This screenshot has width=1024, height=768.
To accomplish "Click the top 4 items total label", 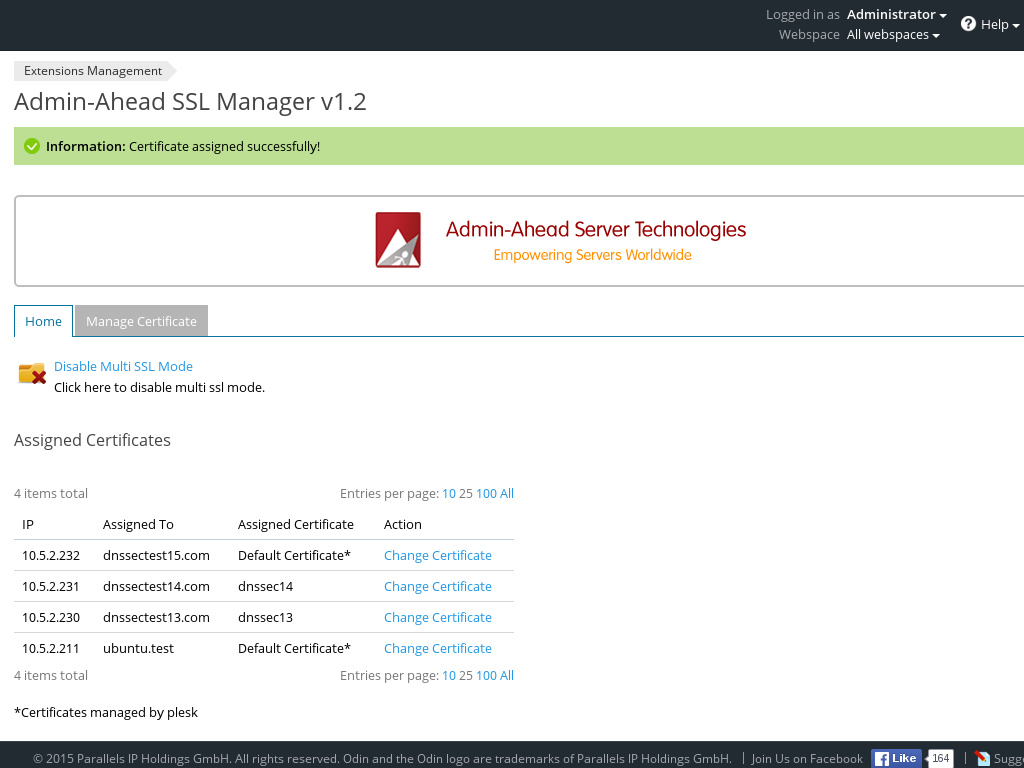I will tap(51, 494).
